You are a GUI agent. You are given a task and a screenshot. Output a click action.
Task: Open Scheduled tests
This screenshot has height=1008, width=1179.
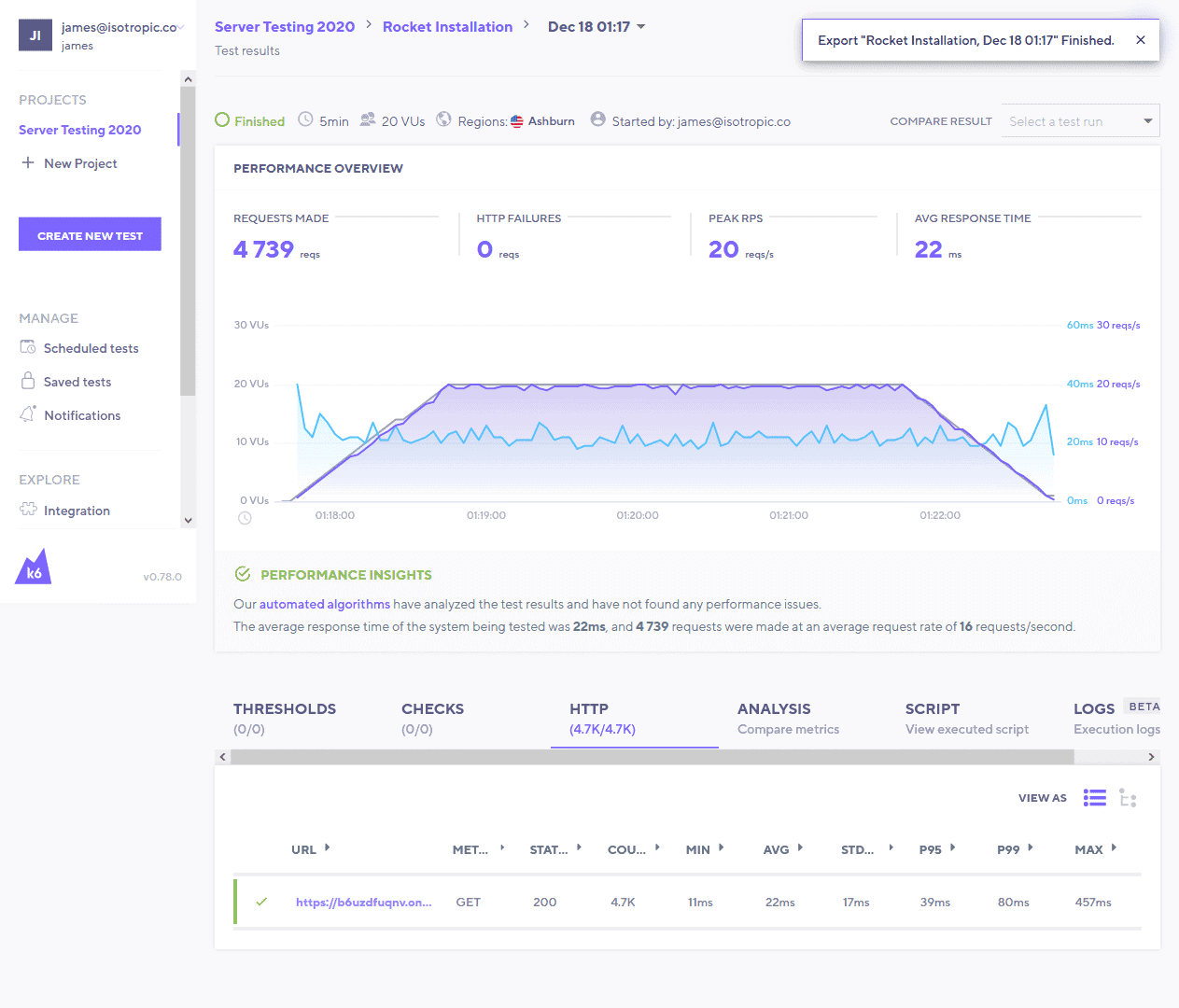(x=91, y=348)
